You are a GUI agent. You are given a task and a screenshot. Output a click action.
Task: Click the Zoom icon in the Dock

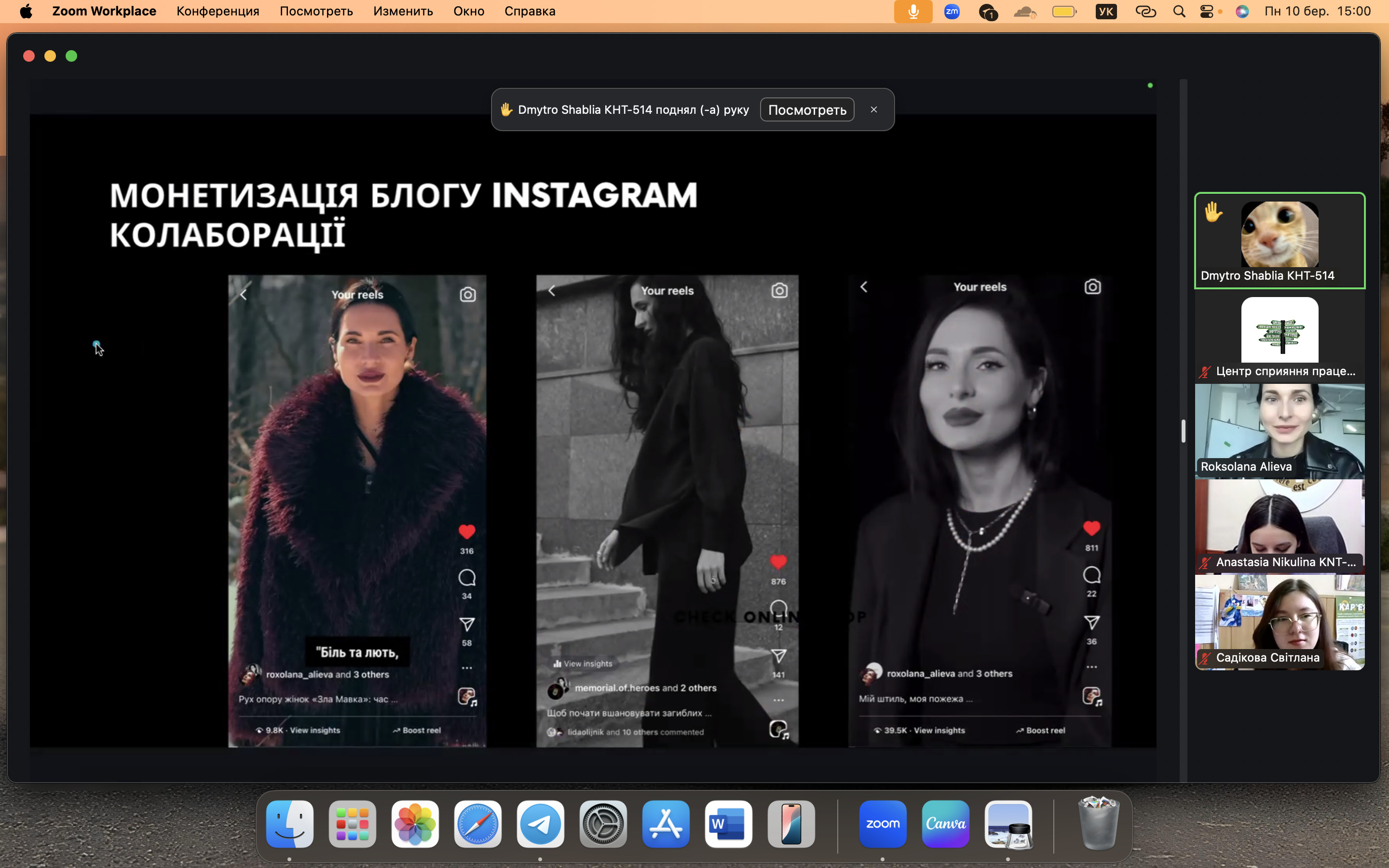[882, 824]
